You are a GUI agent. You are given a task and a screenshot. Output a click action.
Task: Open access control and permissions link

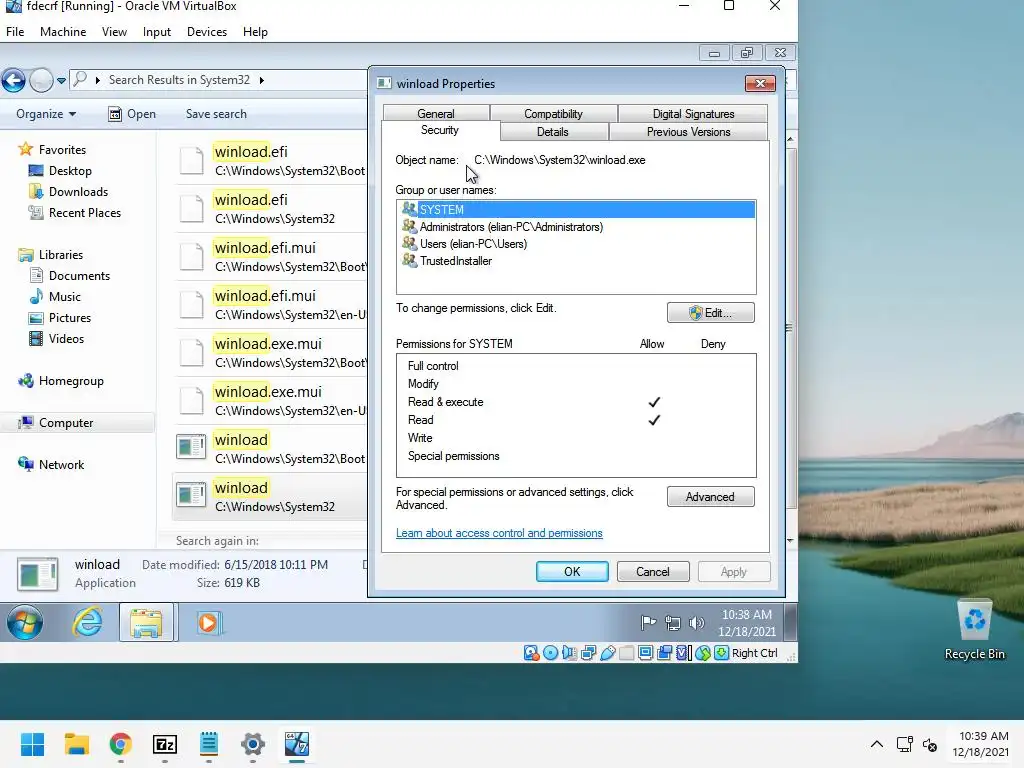pyautogui.click(x=499, y=533)
